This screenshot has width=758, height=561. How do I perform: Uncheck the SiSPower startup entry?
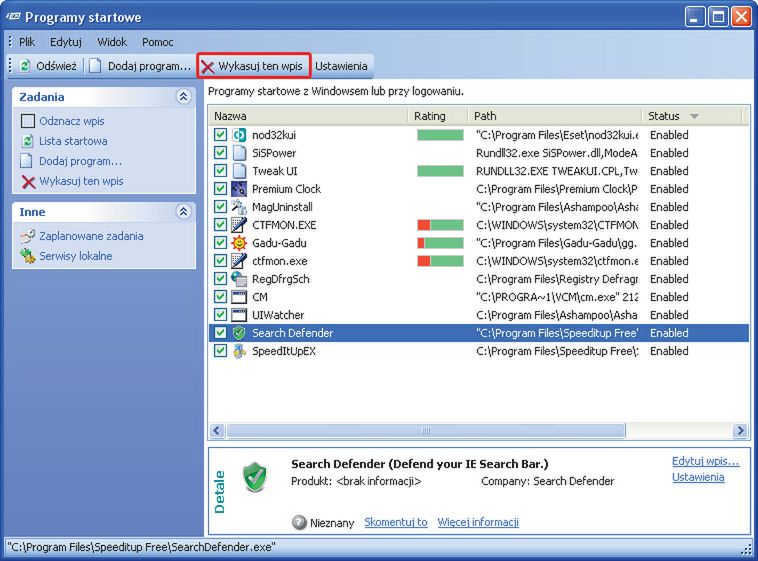tap(220, 152)
